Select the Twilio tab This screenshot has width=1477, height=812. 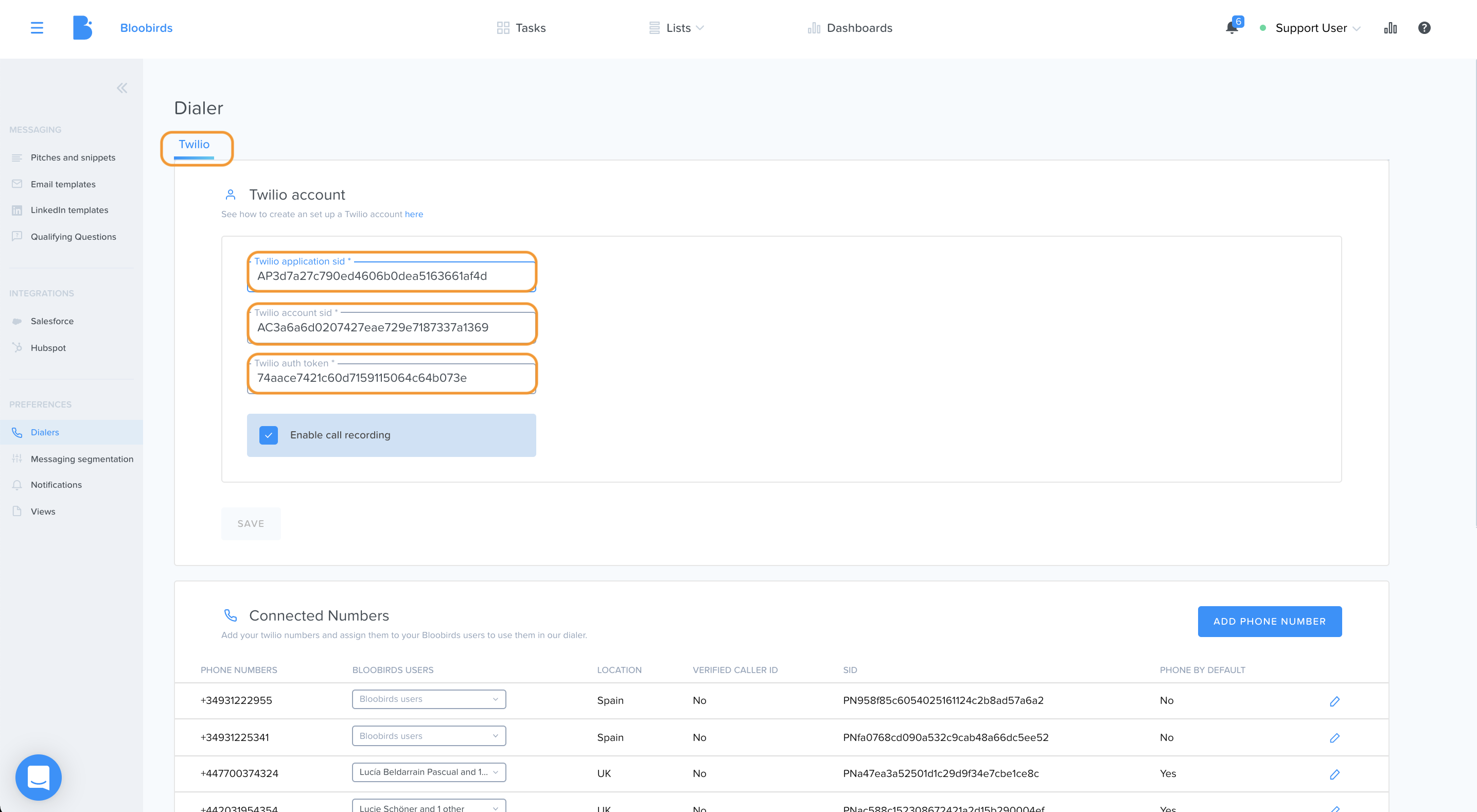click(194, 145)
